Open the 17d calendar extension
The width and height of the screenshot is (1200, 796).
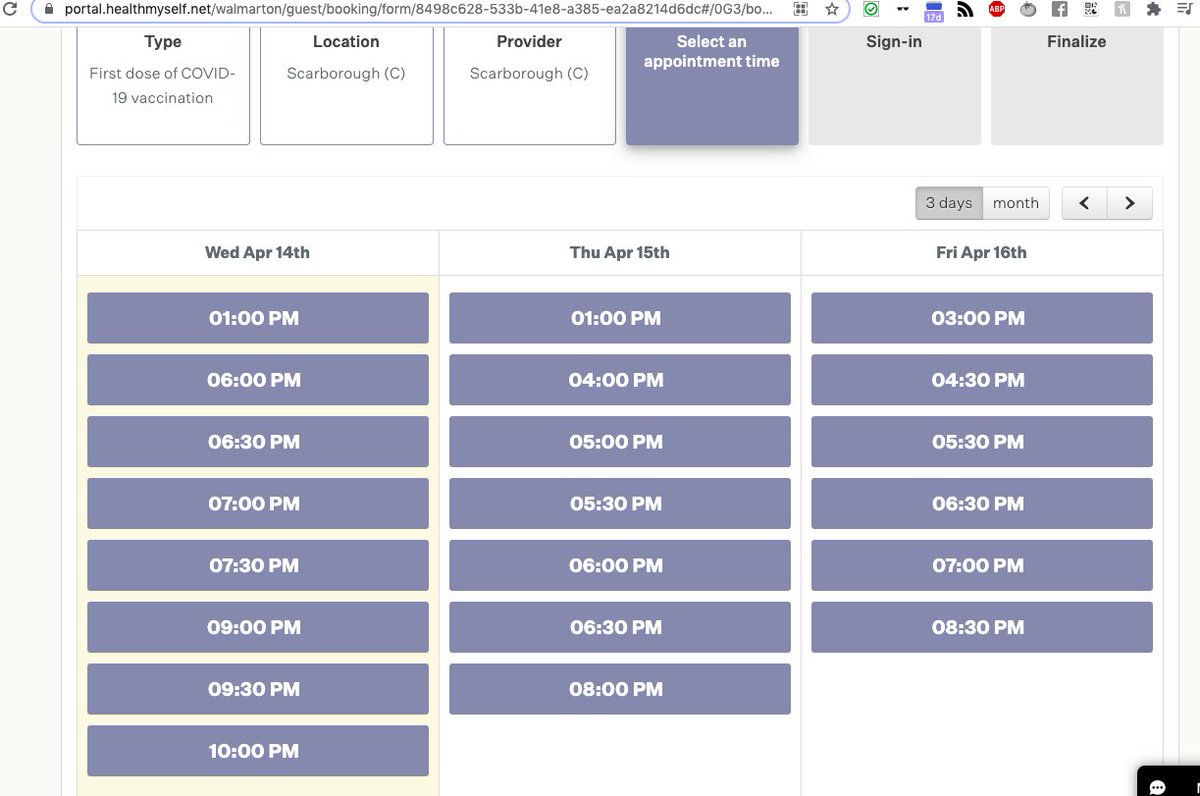pos(934,10)
